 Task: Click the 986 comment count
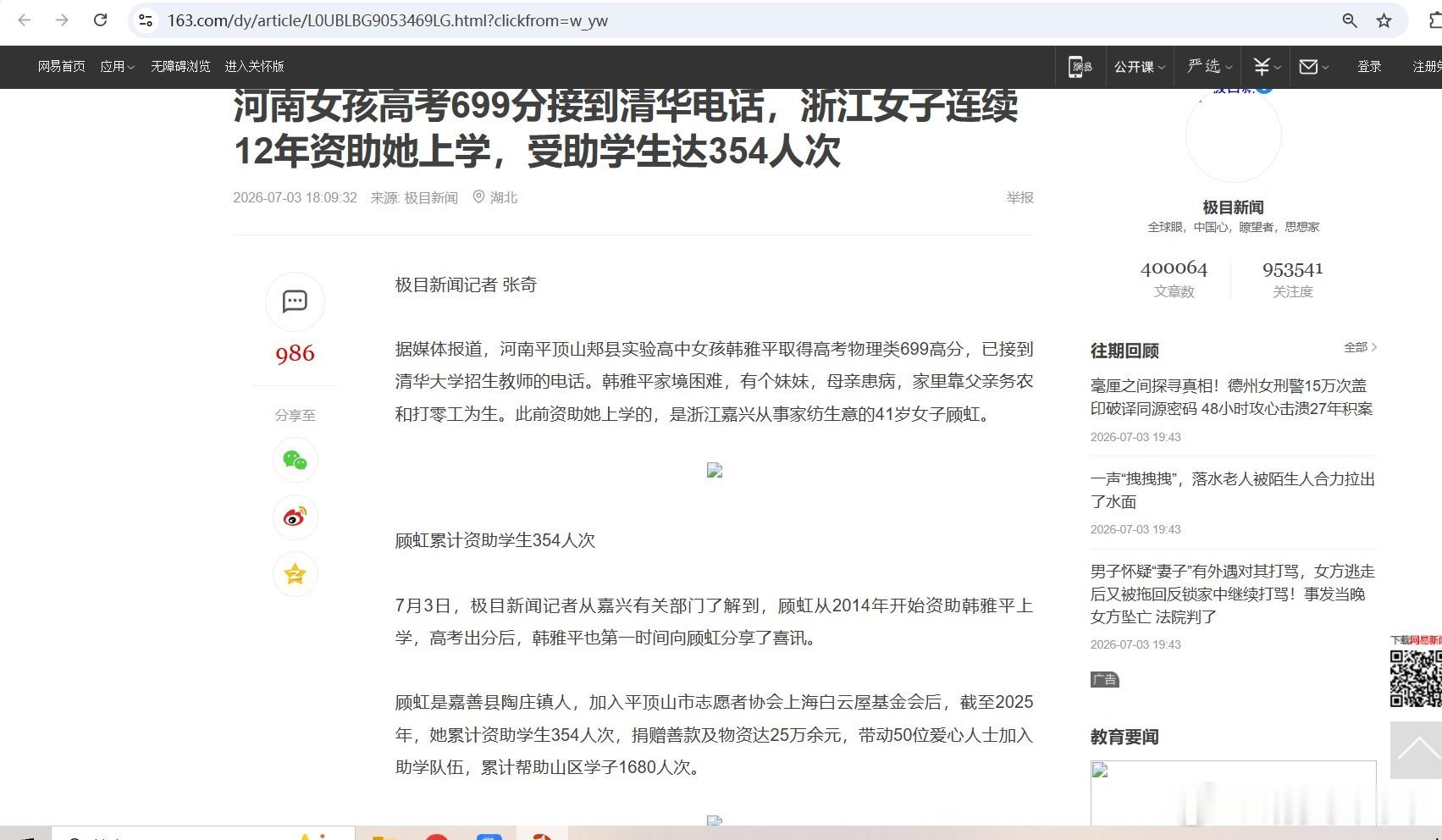pos(295,353)
